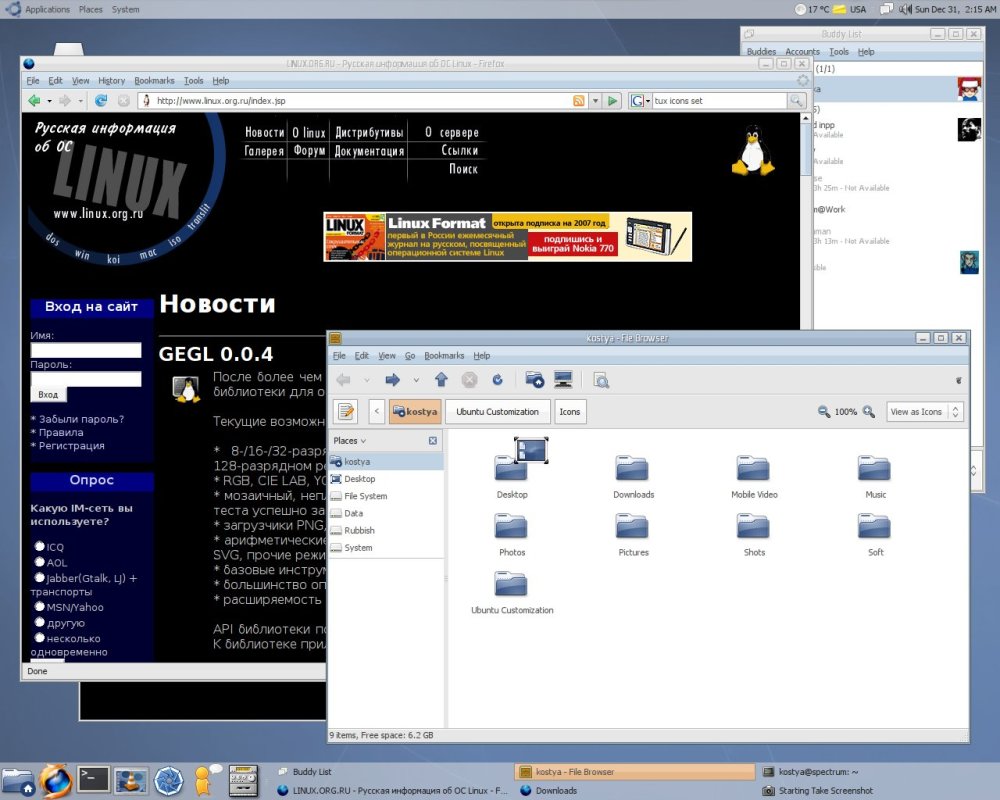Zoom out in File Browser
The image size is (1000, 800).
[x=824, y=411]
